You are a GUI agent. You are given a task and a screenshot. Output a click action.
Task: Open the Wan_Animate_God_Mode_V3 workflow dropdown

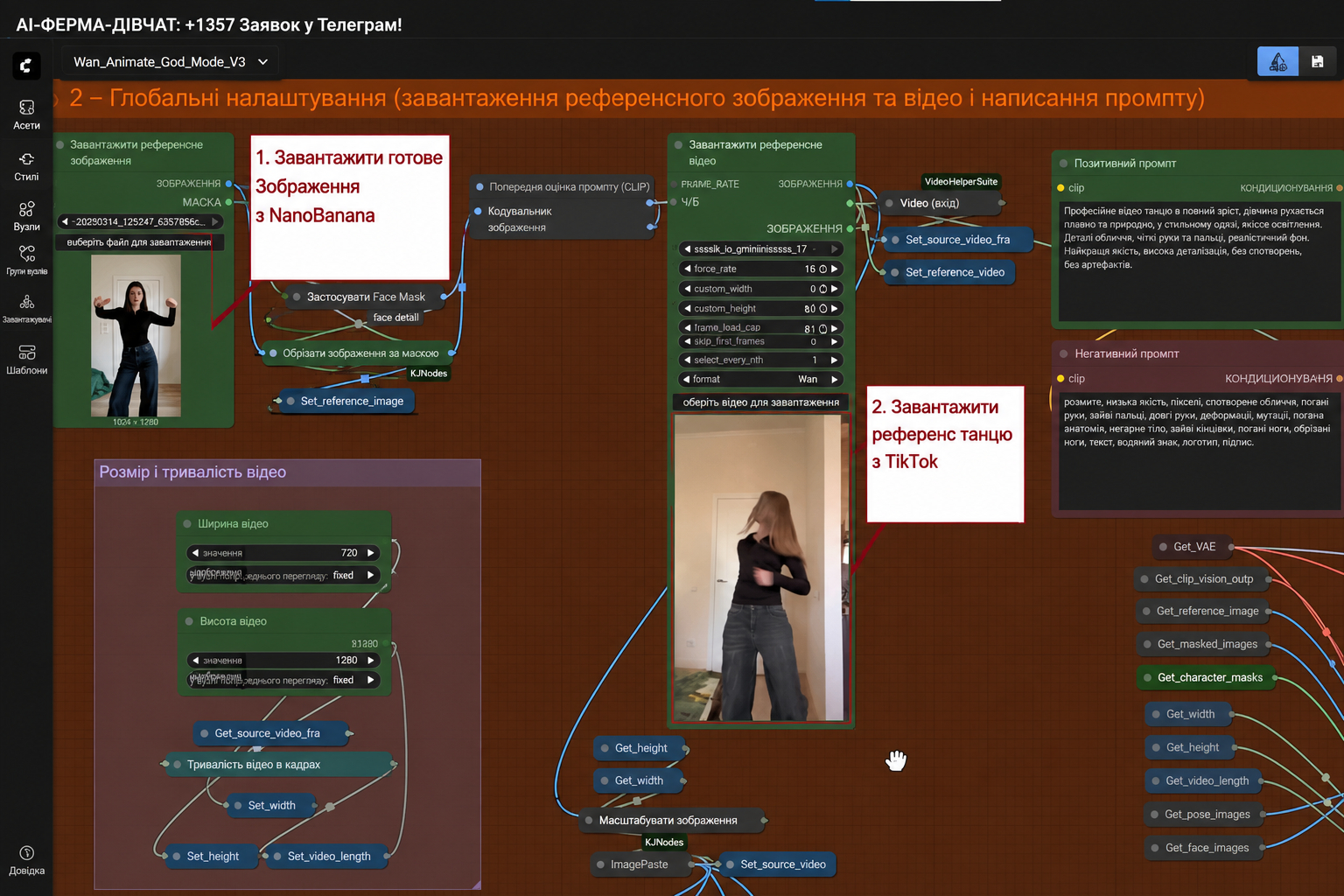[x=171, y=62]
